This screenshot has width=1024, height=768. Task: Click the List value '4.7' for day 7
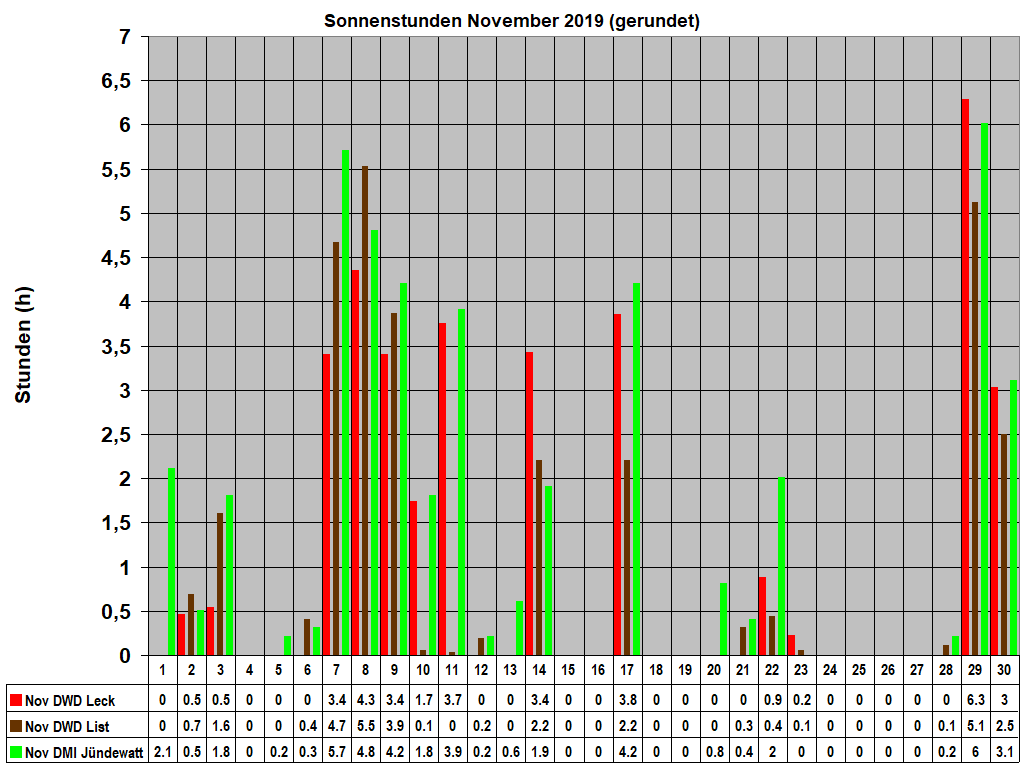tap(336, 726)
